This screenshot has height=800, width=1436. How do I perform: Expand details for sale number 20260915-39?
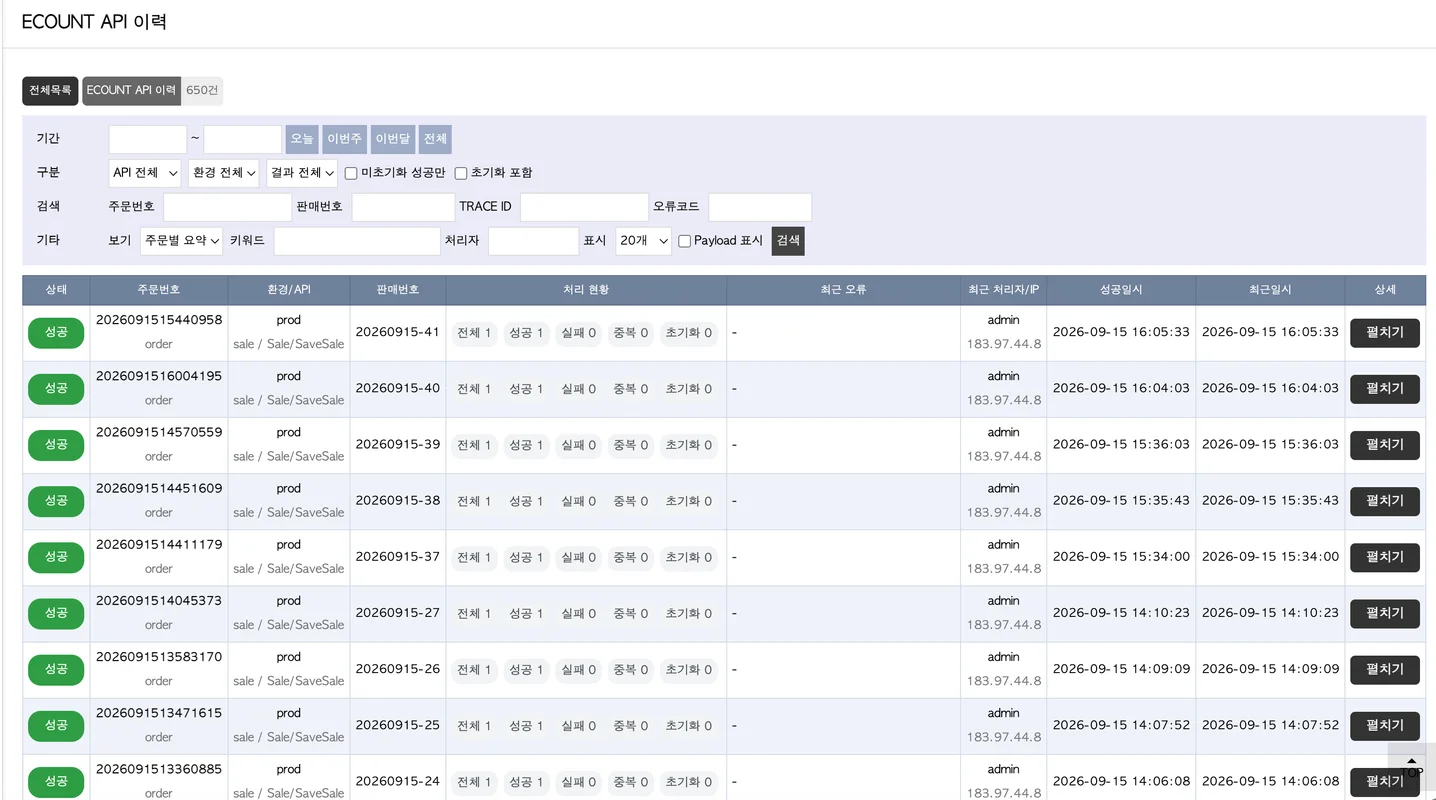[1384, 445]
